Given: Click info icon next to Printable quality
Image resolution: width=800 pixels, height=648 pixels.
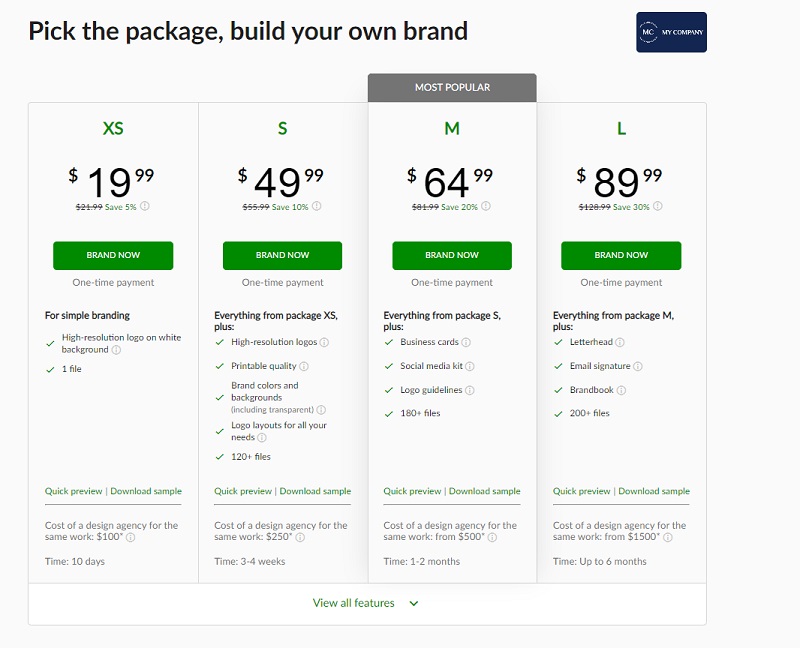Looking at the screenshot, I should coord(304,366).
